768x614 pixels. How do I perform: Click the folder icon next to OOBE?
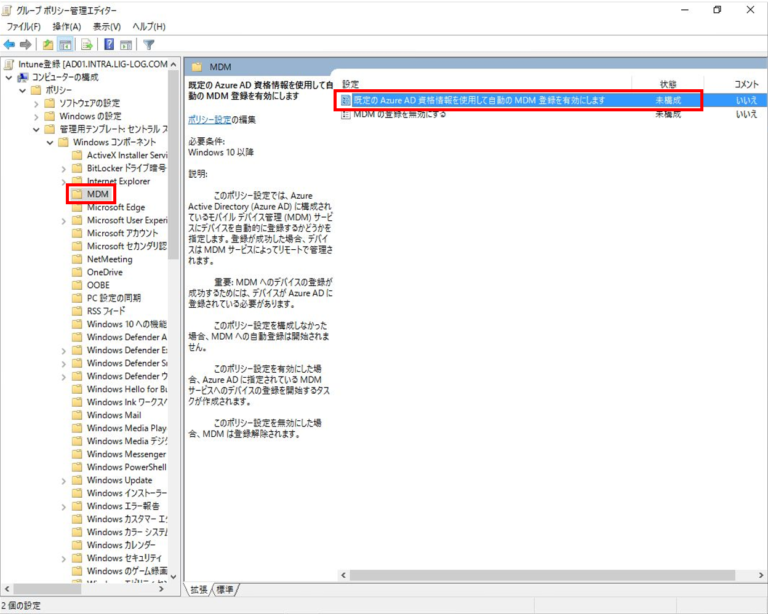coord(77,285)
